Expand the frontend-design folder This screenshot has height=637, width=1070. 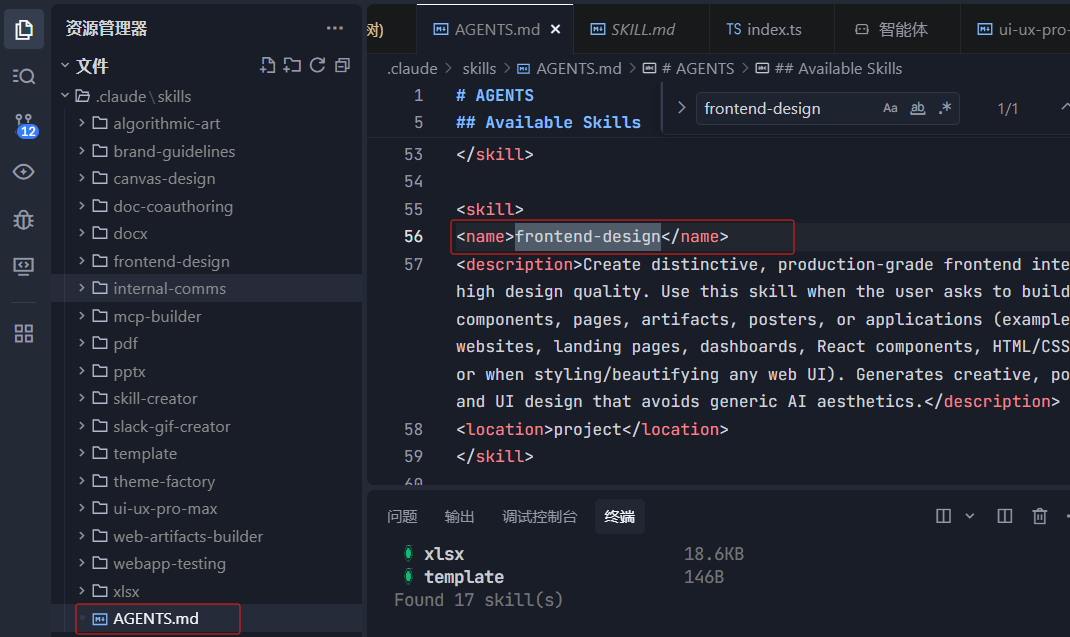pos(171,261)
